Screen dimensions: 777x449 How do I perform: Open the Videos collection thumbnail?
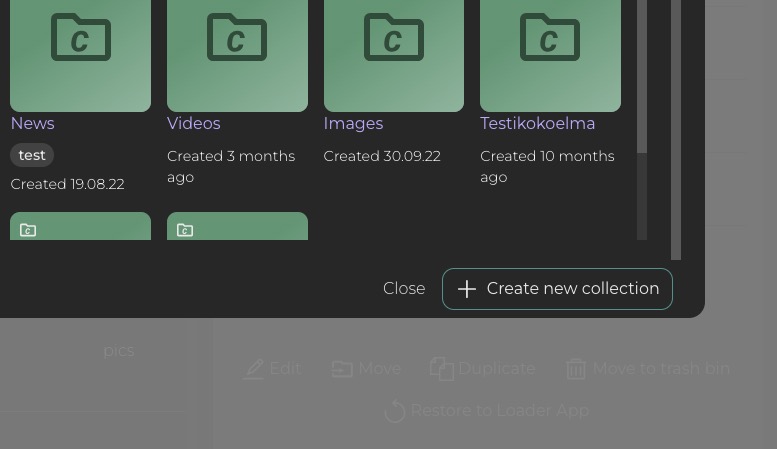237,56
